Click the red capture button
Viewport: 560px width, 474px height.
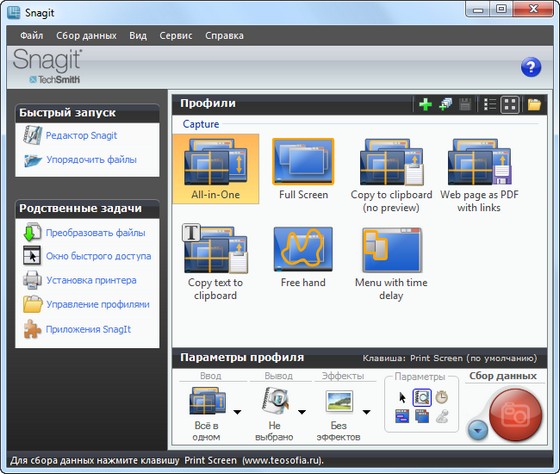click(515, 415)
